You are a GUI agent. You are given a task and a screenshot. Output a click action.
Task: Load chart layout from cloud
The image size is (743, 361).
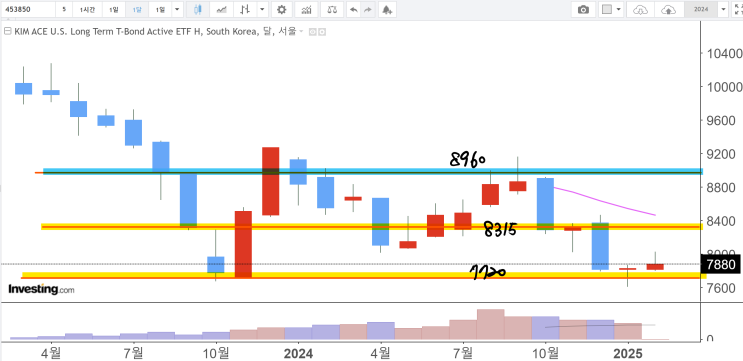[x=640, y=9]
